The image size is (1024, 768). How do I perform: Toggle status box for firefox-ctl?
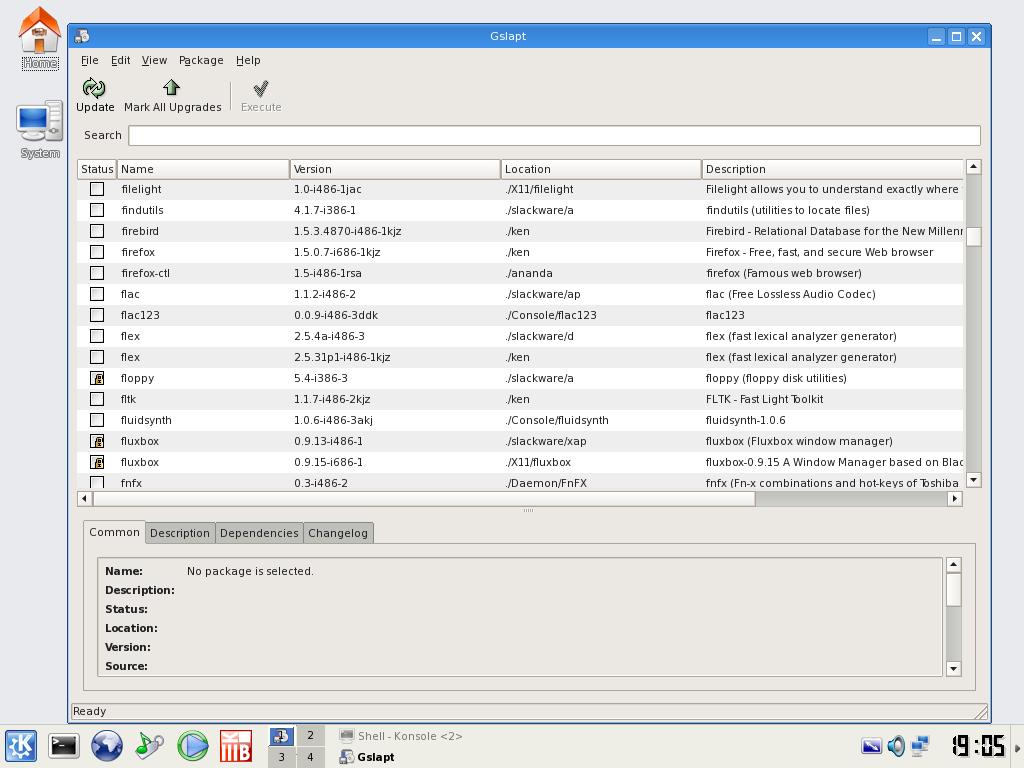pyautogui.click(x=97, y=273)
